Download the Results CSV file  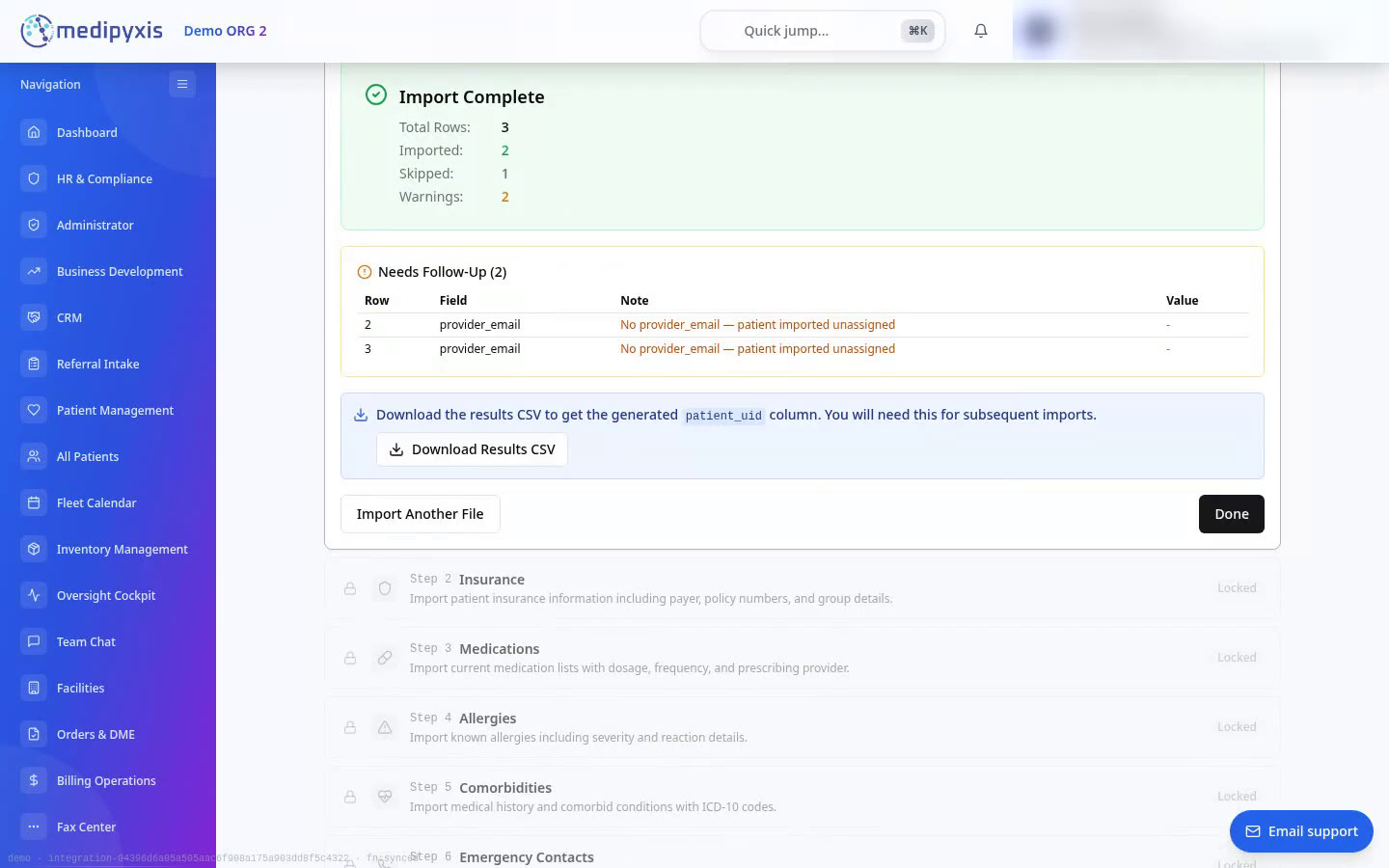[472, 449]
